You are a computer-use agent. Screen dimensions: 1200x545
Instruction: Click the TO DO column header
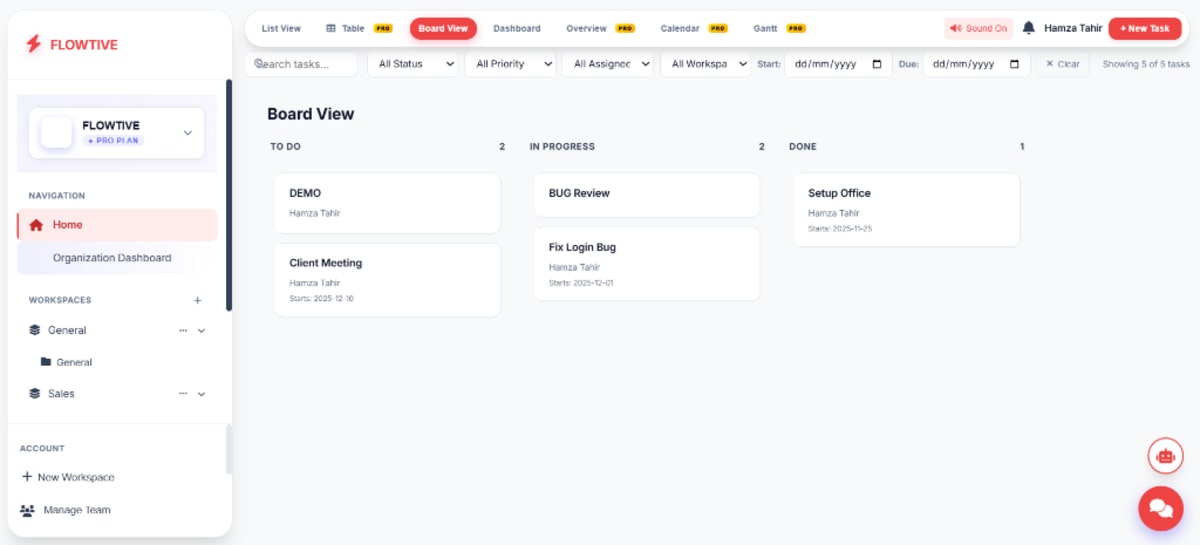coord(285,147)
